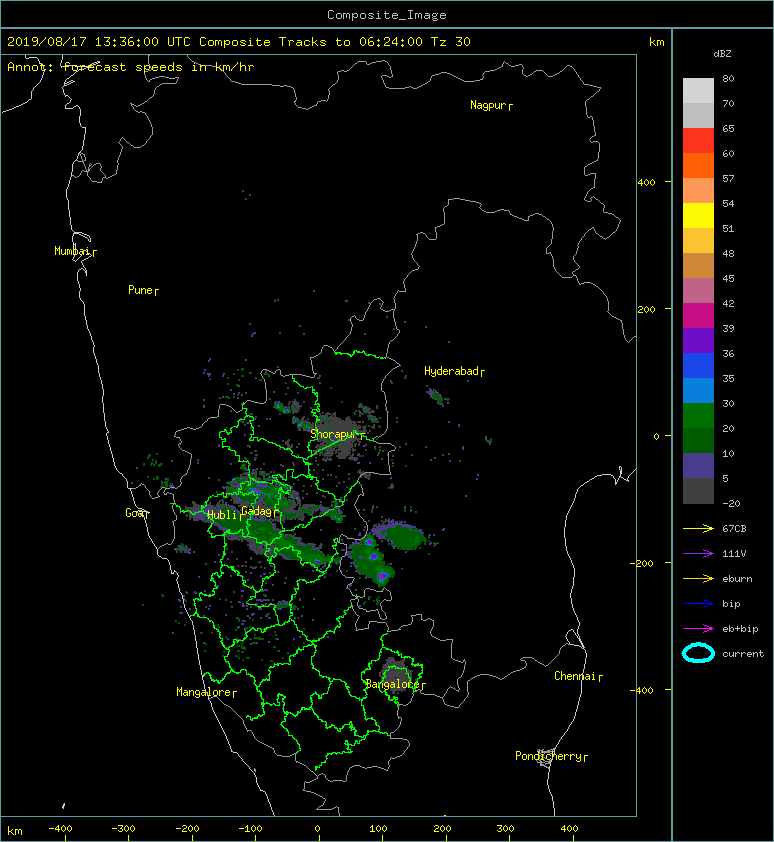Click the magenta storm core southeast of Gadag
774x842 pixels.
[382, 576]
